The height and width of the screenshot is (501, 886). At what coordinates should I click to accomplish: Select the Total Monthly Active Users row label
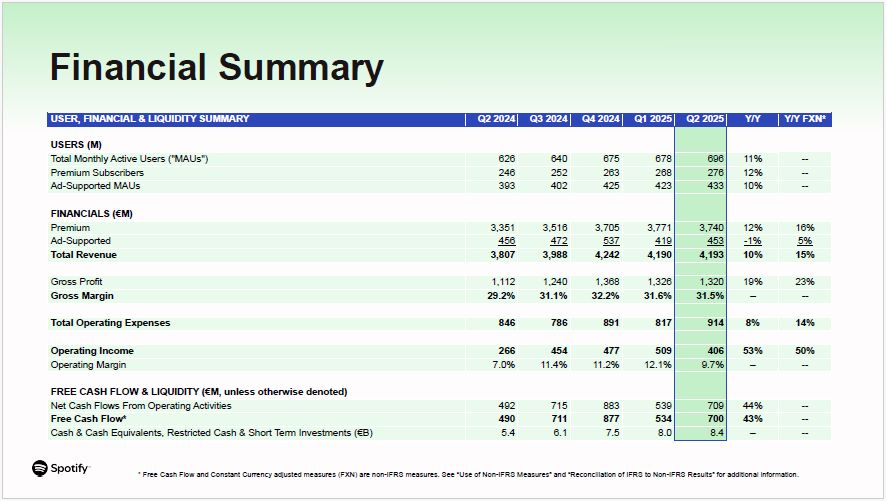pos(130,159)
